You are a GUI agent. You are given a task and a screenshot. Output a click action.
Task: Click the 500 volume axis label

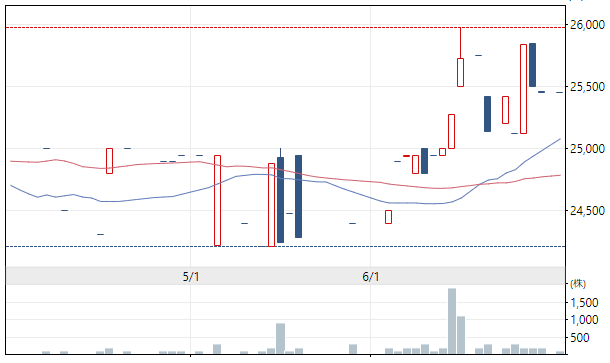[x=580, y=338]
